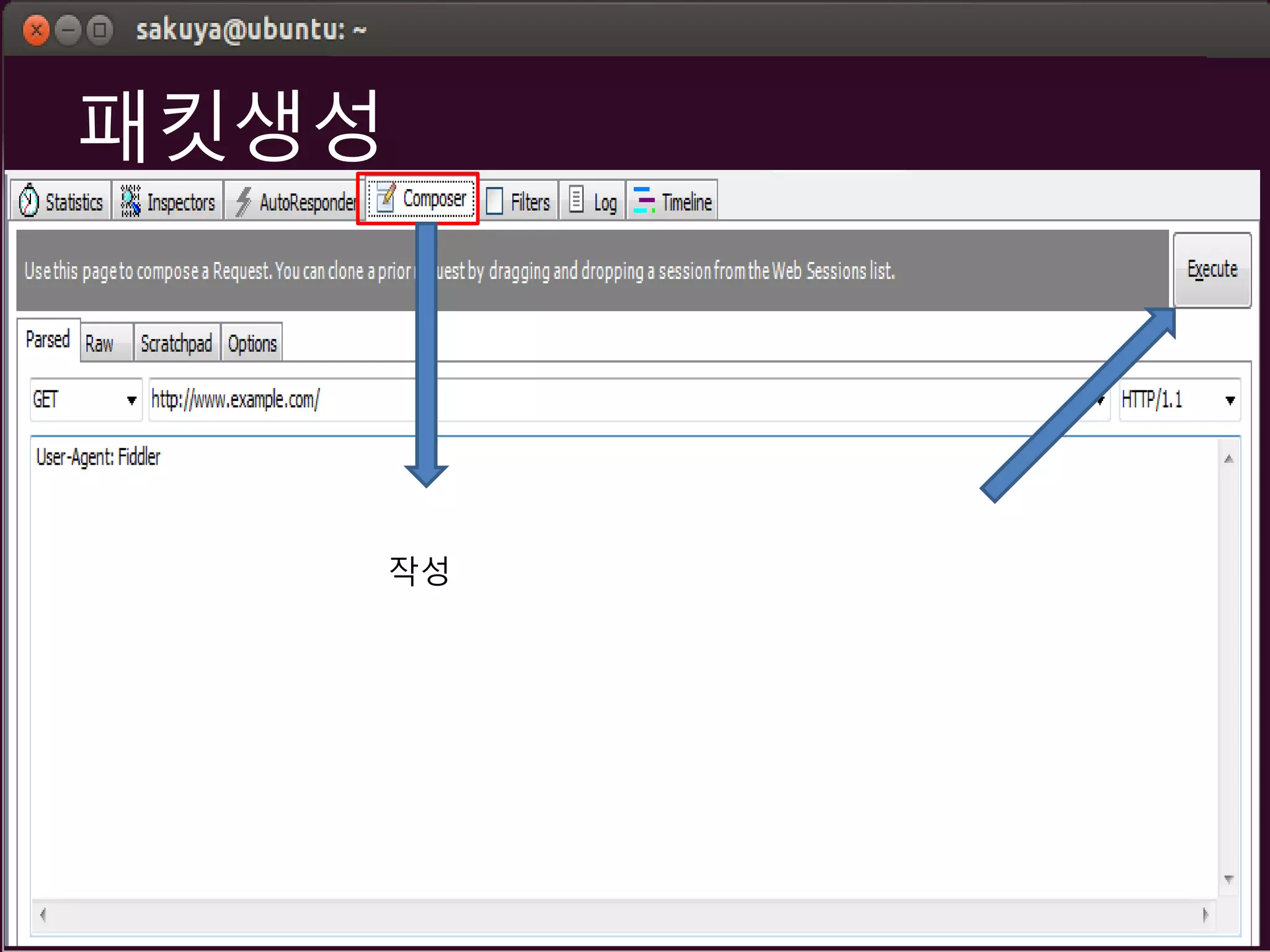Click the vertical scrollbar down arrow
1270x952 pixels.
click(1228, 879)
